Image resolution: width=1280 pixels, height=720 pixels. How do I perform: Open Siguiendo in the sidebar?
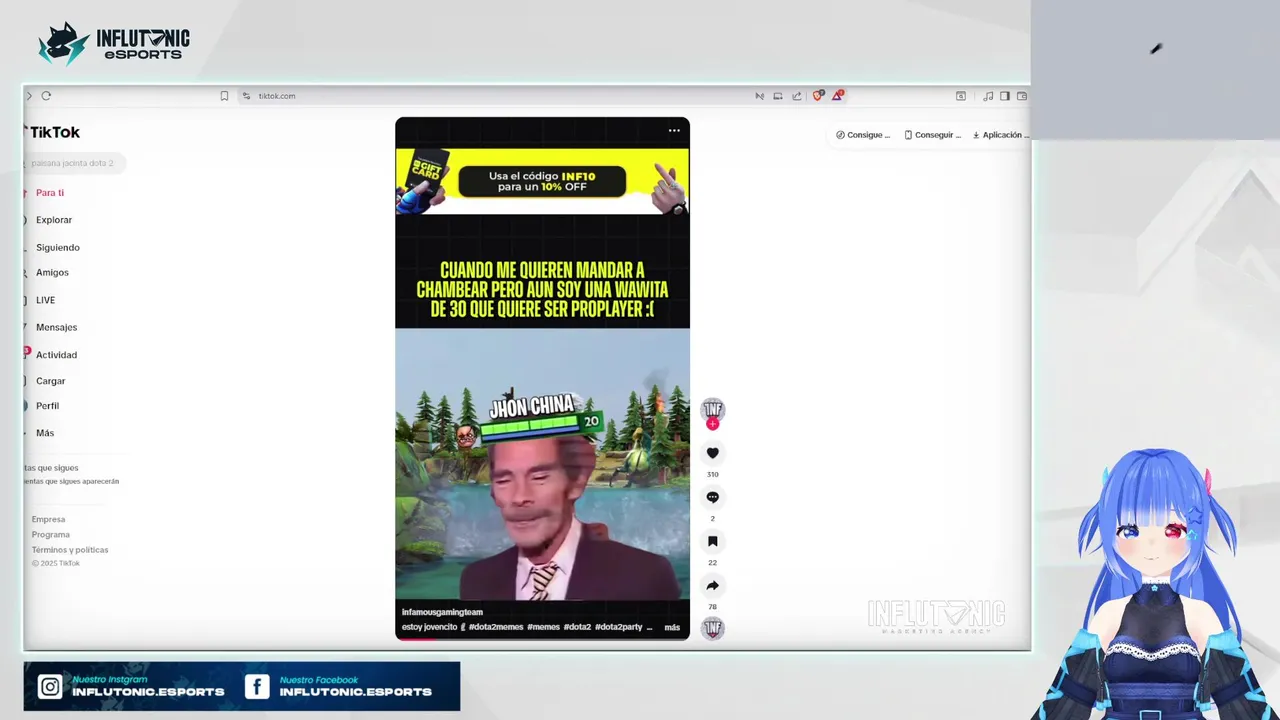(57, 248)
